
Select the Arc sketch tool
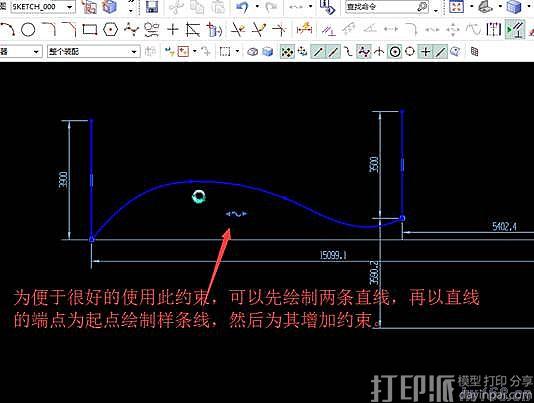pyautogui.click(x=7, y=30)
